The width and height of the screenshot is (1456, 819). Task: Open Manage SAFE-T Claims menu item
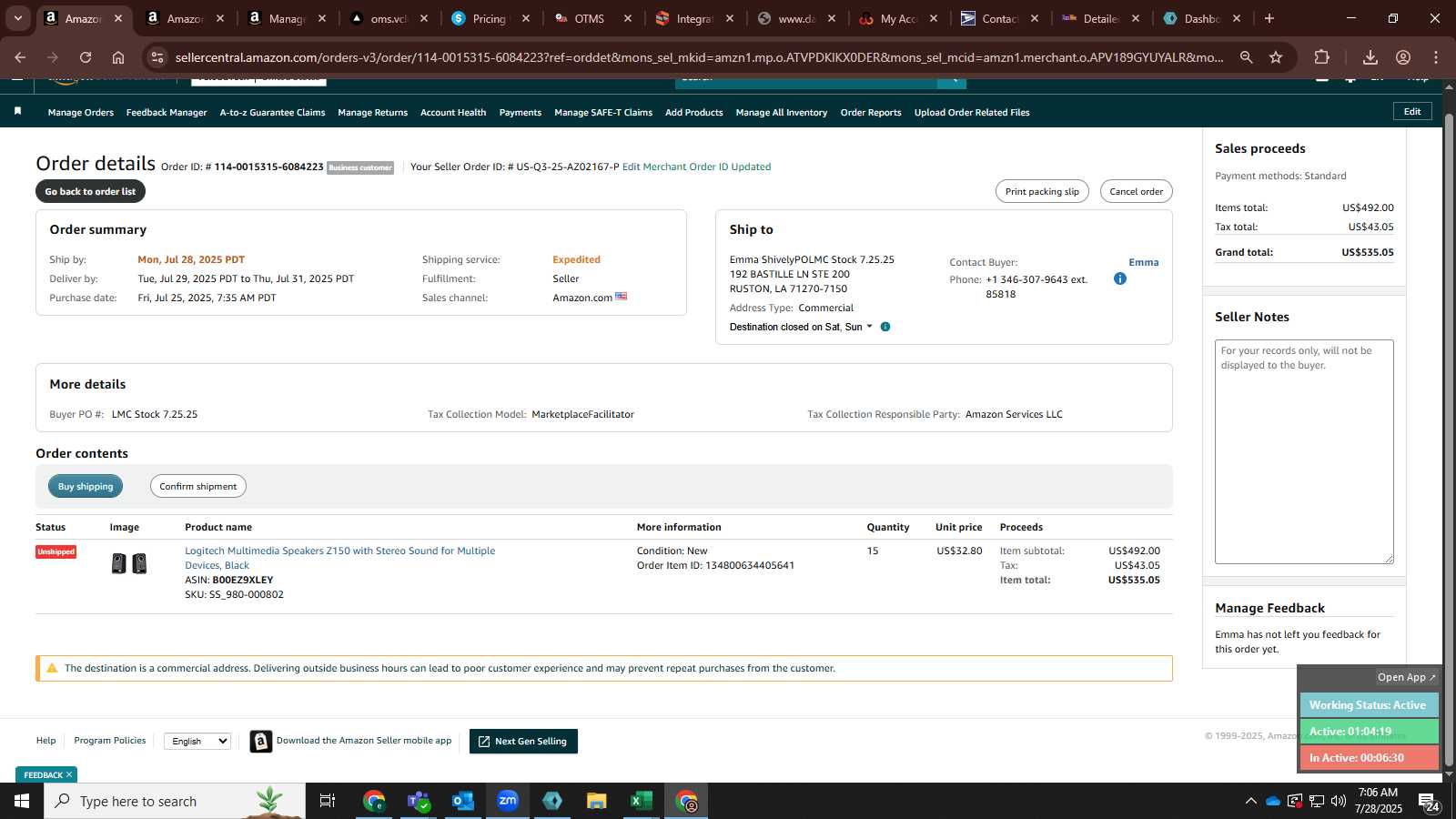(x=603, y=113)
